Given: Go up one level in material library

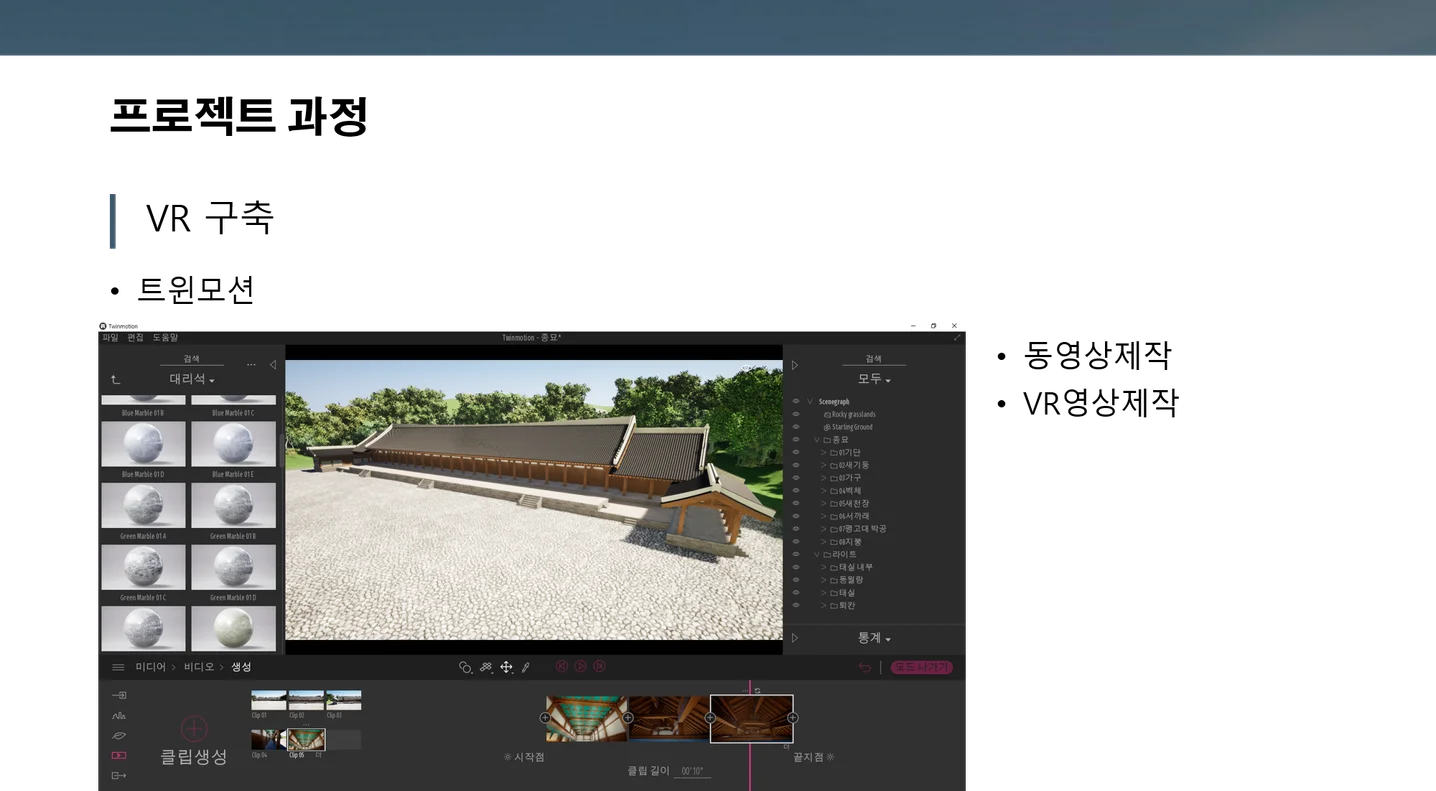Looking at the screenshot, I should [115, 379].
